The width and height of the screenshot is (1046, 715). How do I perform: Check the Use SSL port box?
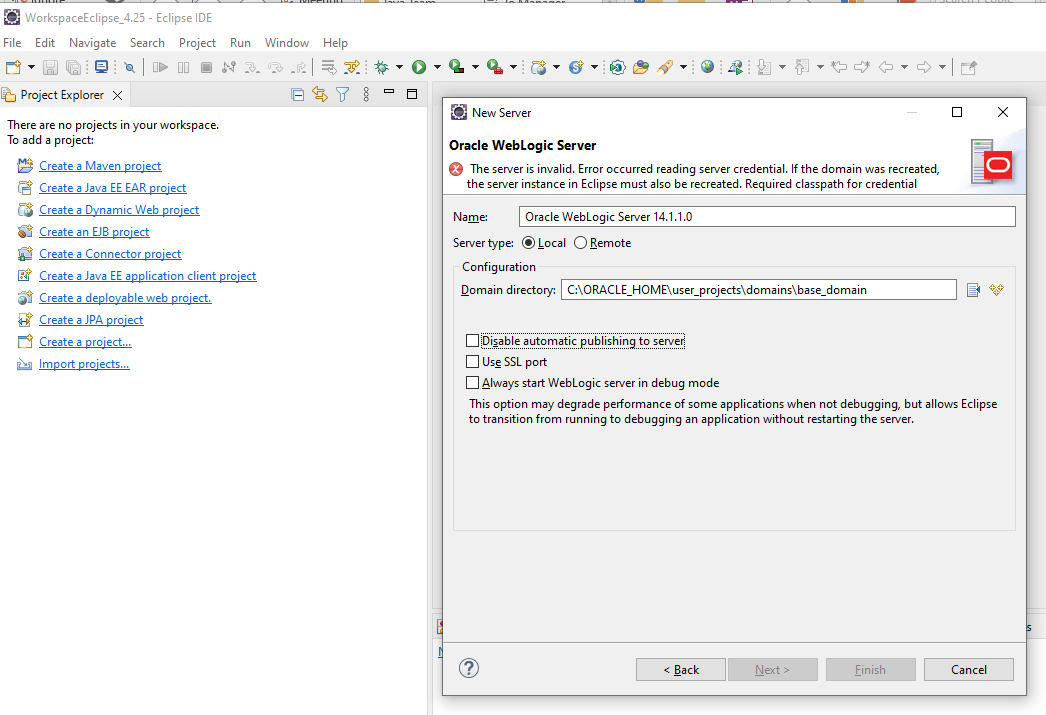pyautogui.click(x=472, y=362)
